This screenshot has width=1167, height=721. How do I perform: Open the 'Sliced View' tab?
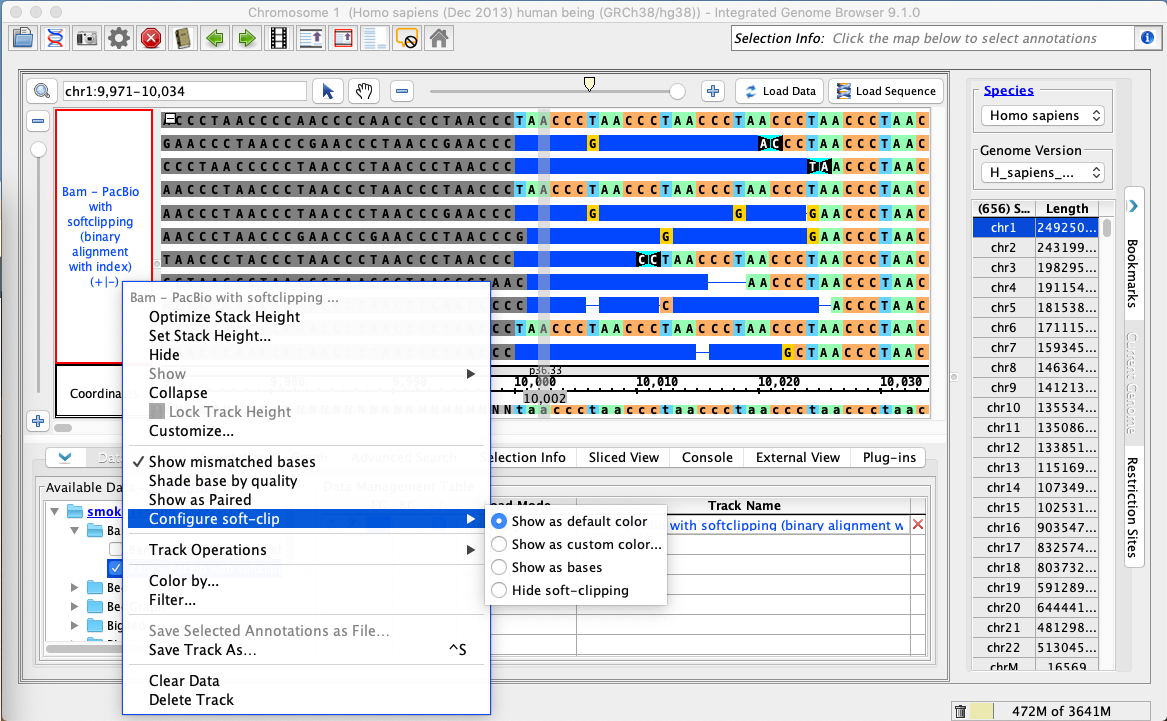click(624, 458)
